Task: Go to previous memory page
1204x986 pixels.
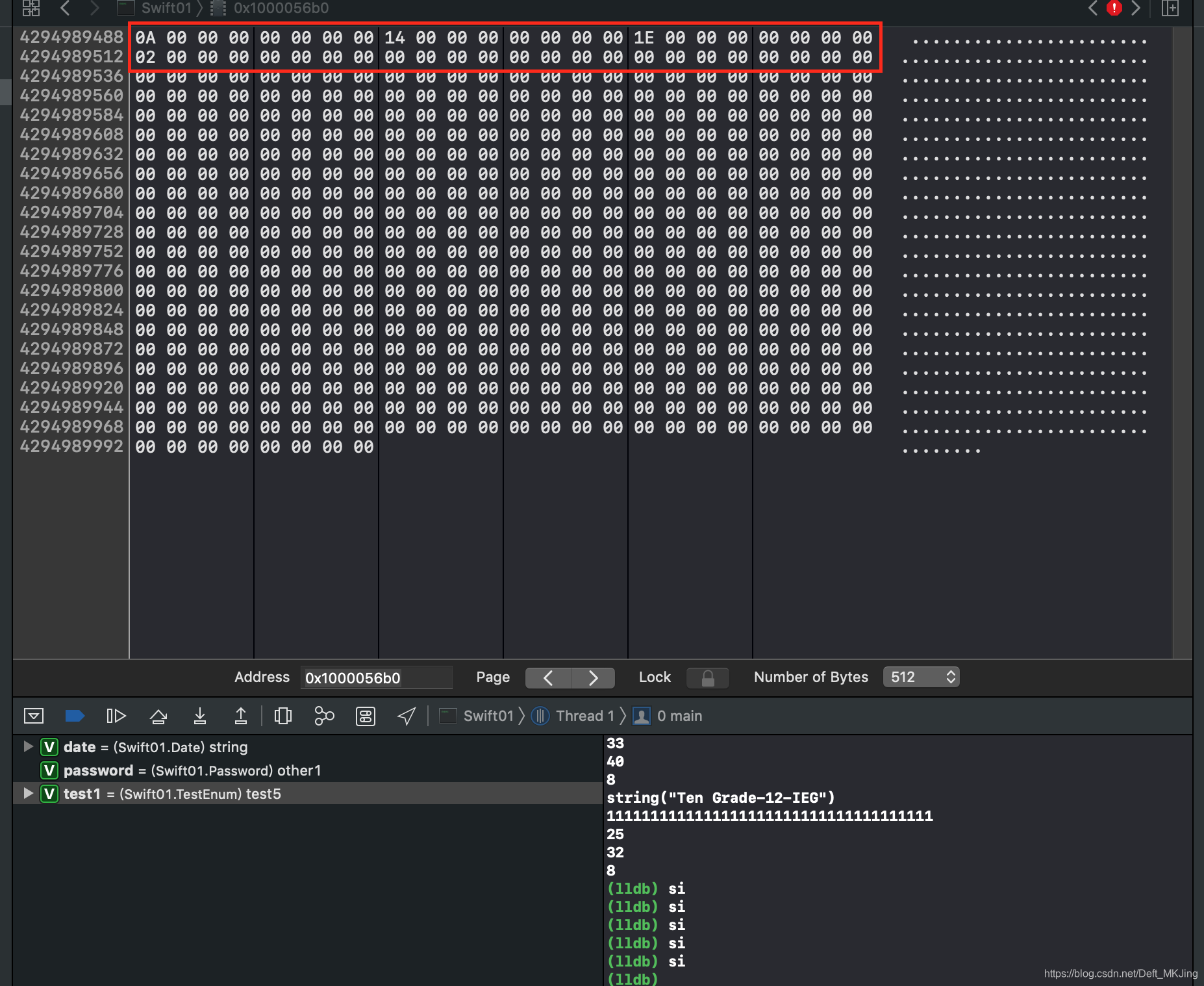Action: coord(547,677)
